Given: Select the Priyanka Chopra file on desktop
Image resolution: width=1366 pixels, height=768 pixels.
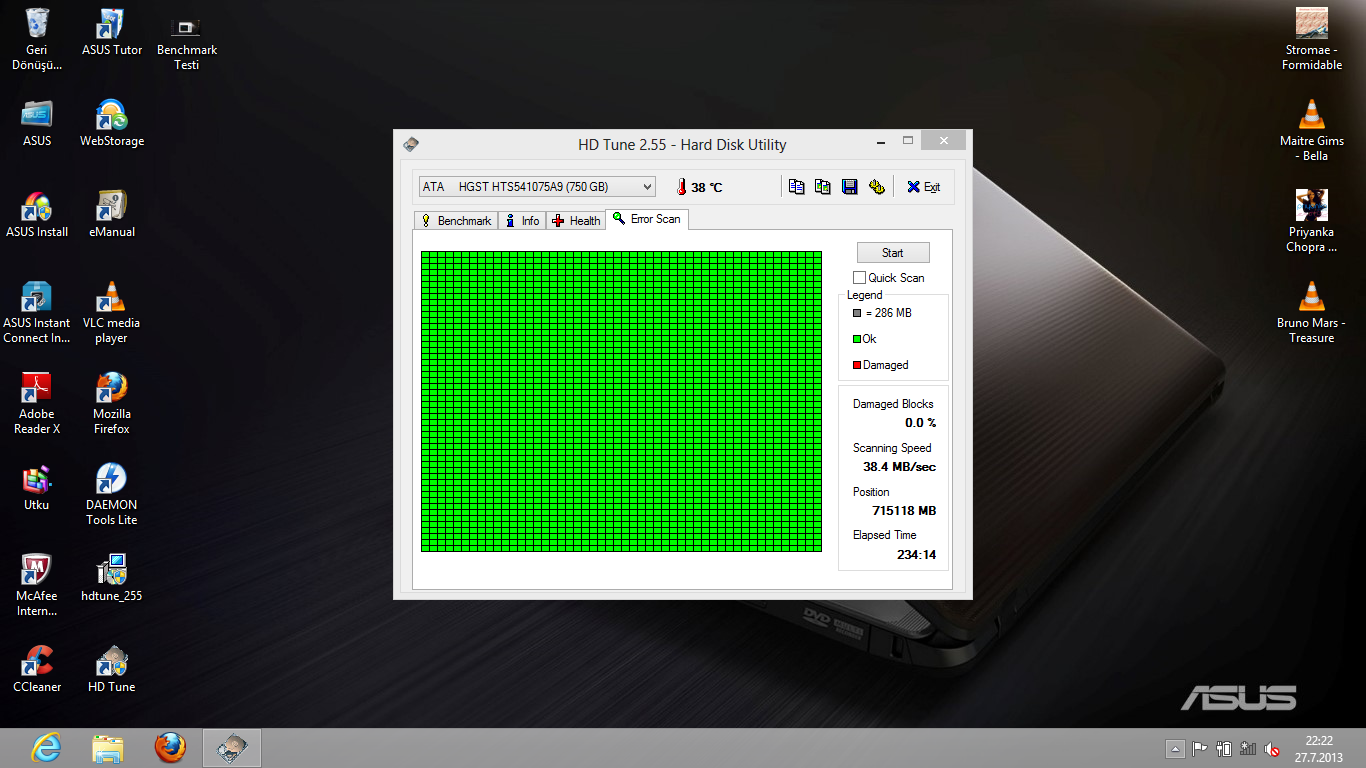Looking at the screenshot, I should tap(1312, 221).
